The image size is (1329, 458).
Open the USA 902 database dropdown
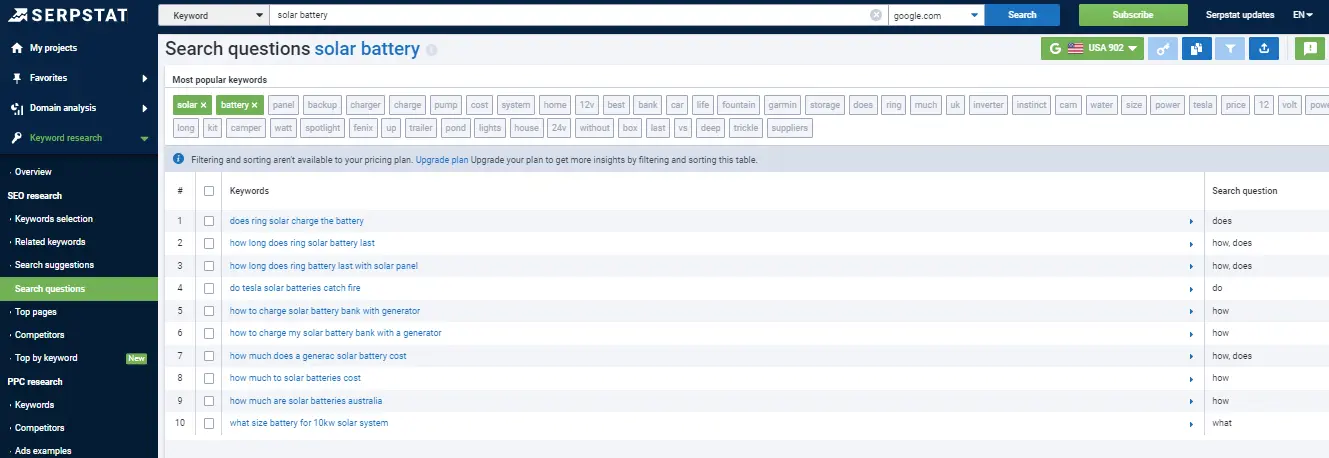point(1092,48)
